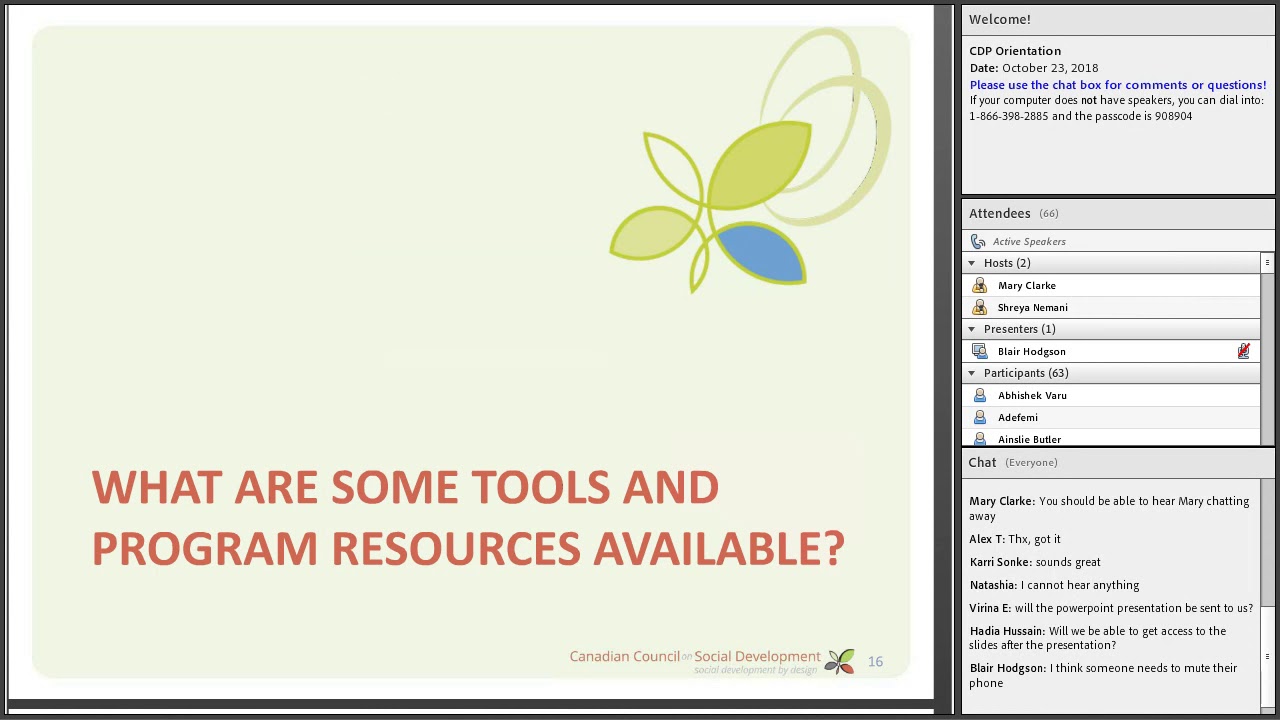
Task: Click Adefemi's participant icon
Action: pyautogui.click(x=979, y=417)
